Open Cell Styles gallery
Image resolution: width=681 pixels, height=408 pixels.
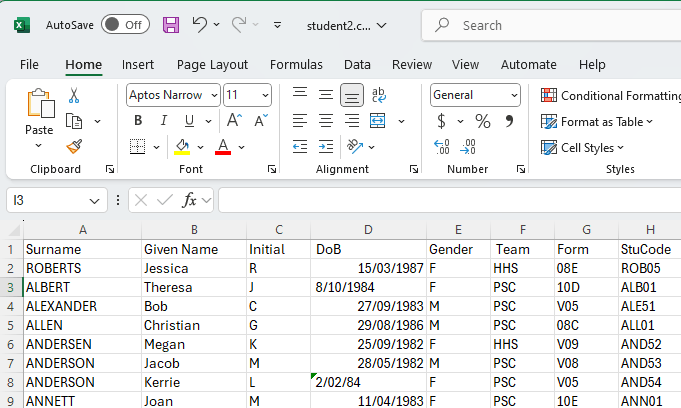click(x=582, y=148)
